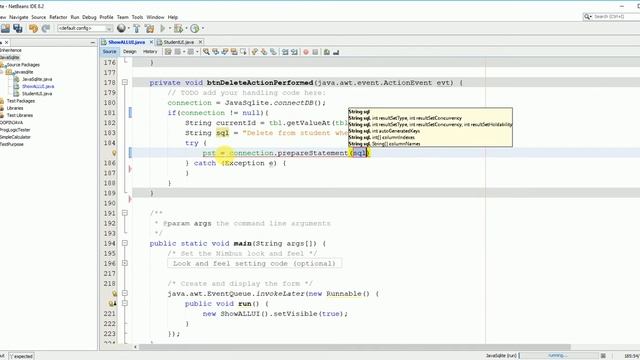Open the Help menu
The image size is (640, 360).
[x=173, y=17]
